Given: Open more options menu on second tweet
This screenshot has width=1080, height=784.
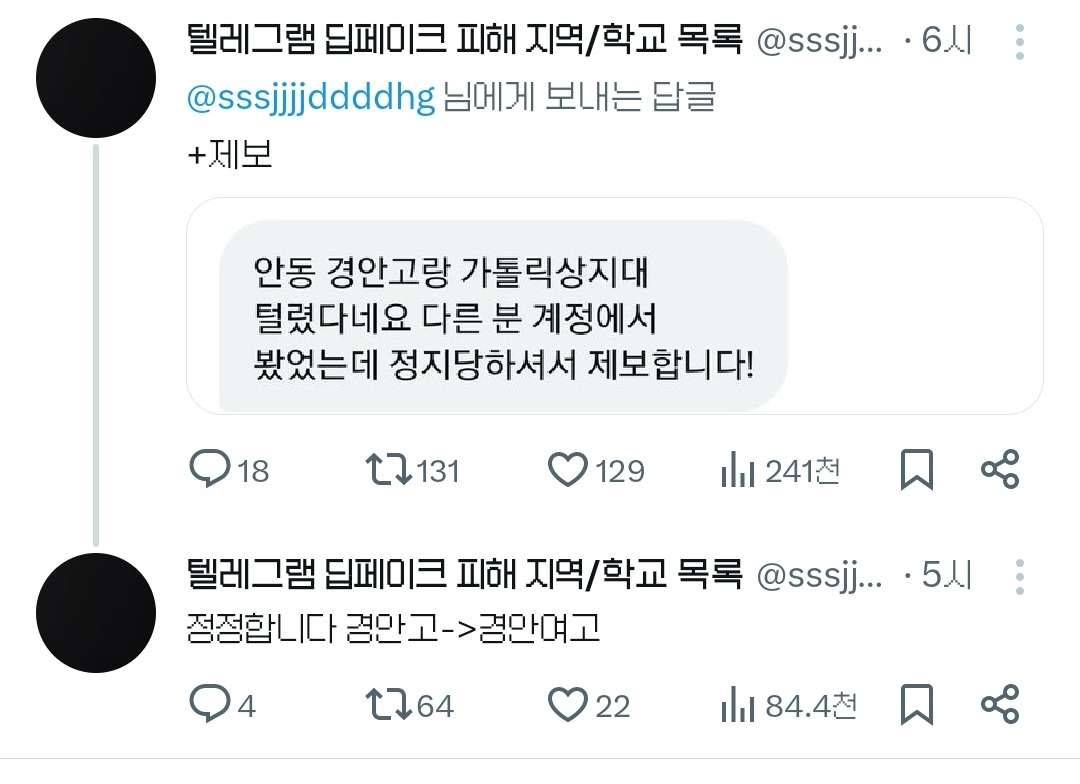Looking at the screenshot, I should pos(1019,577).
